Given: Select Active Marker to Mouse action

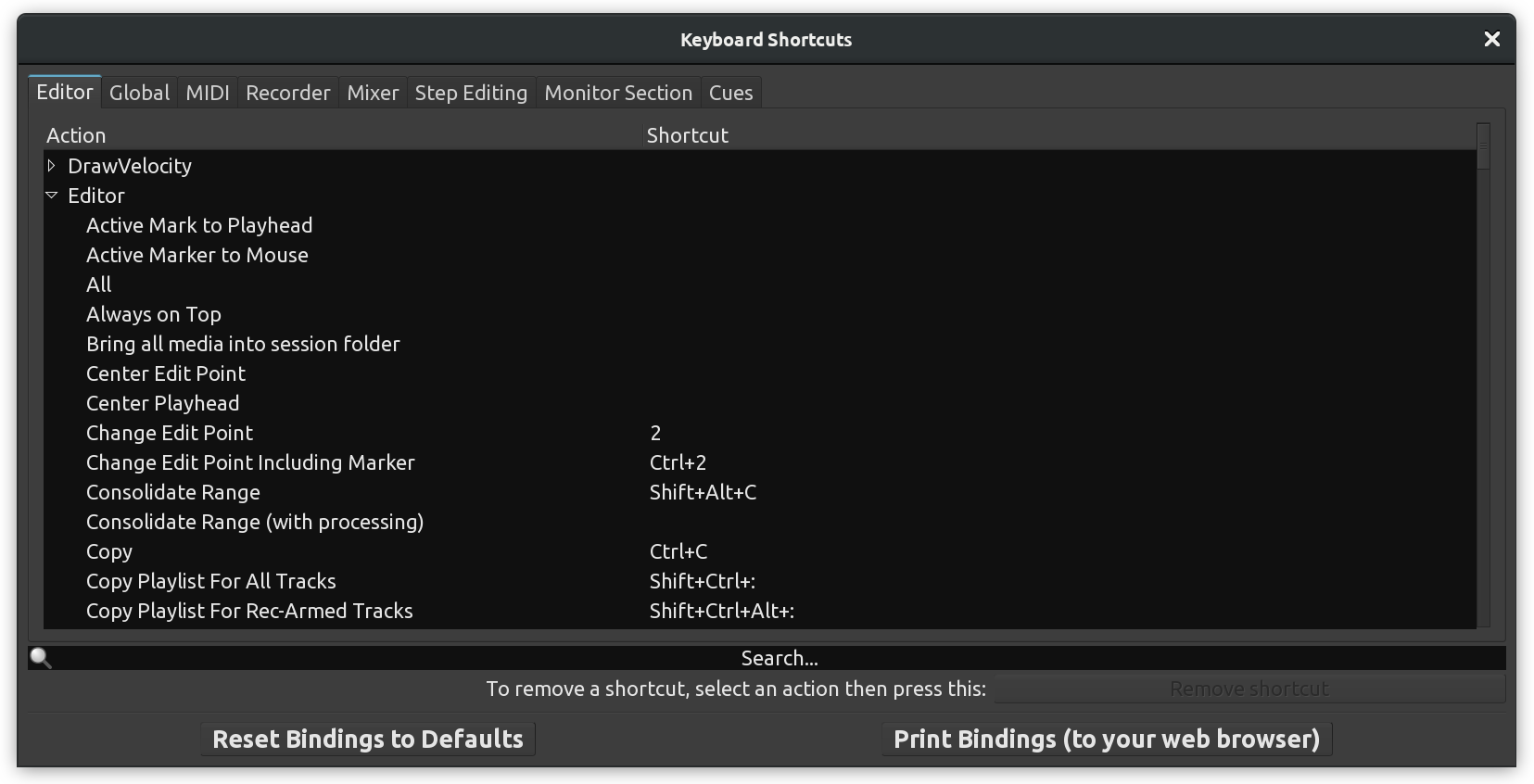Looking at the screenshot, I should 760,255.
